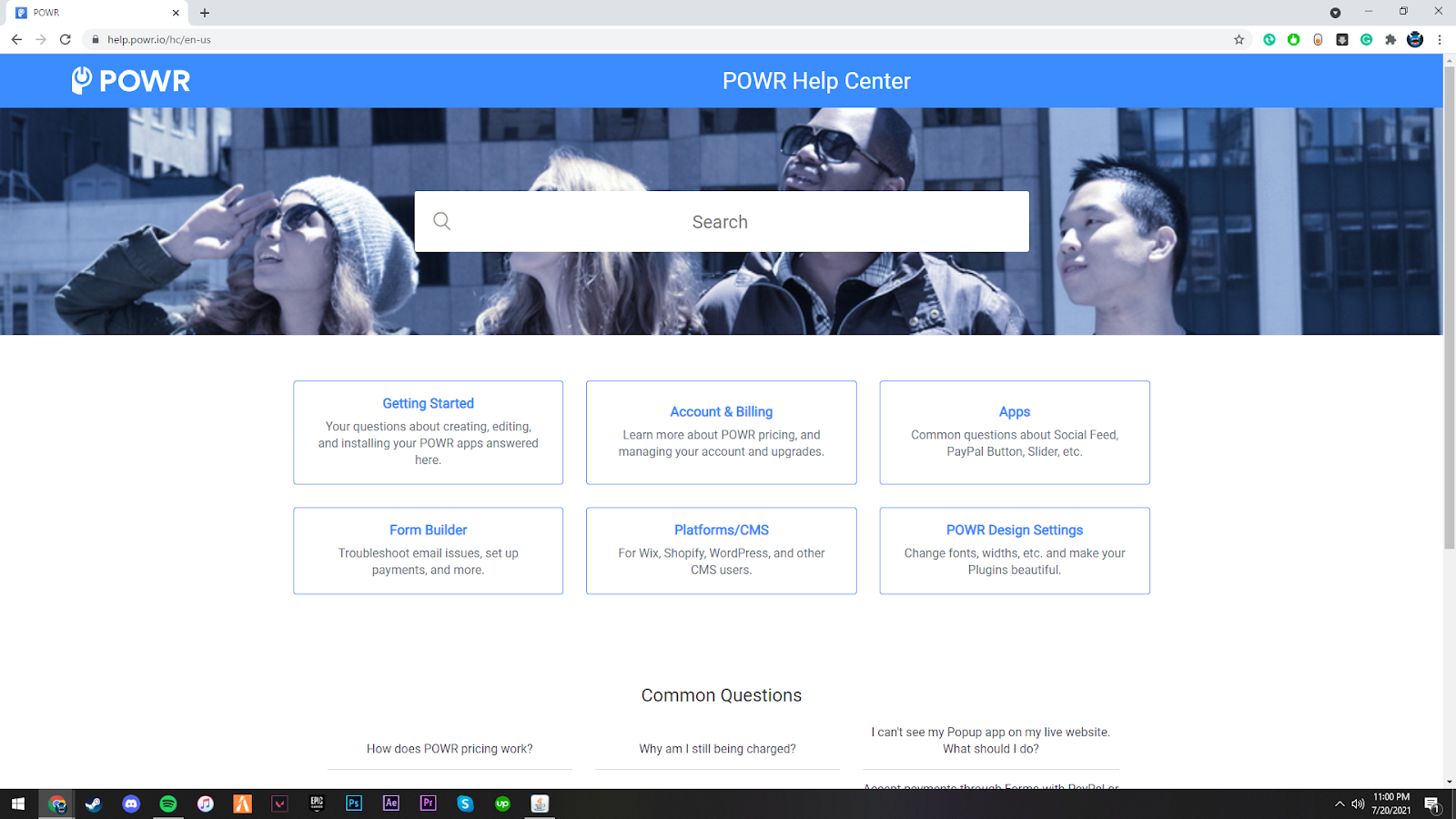The height and width of the screenshot is (819, 1456).
Task: Open the Apps category
Action: 1015,432
